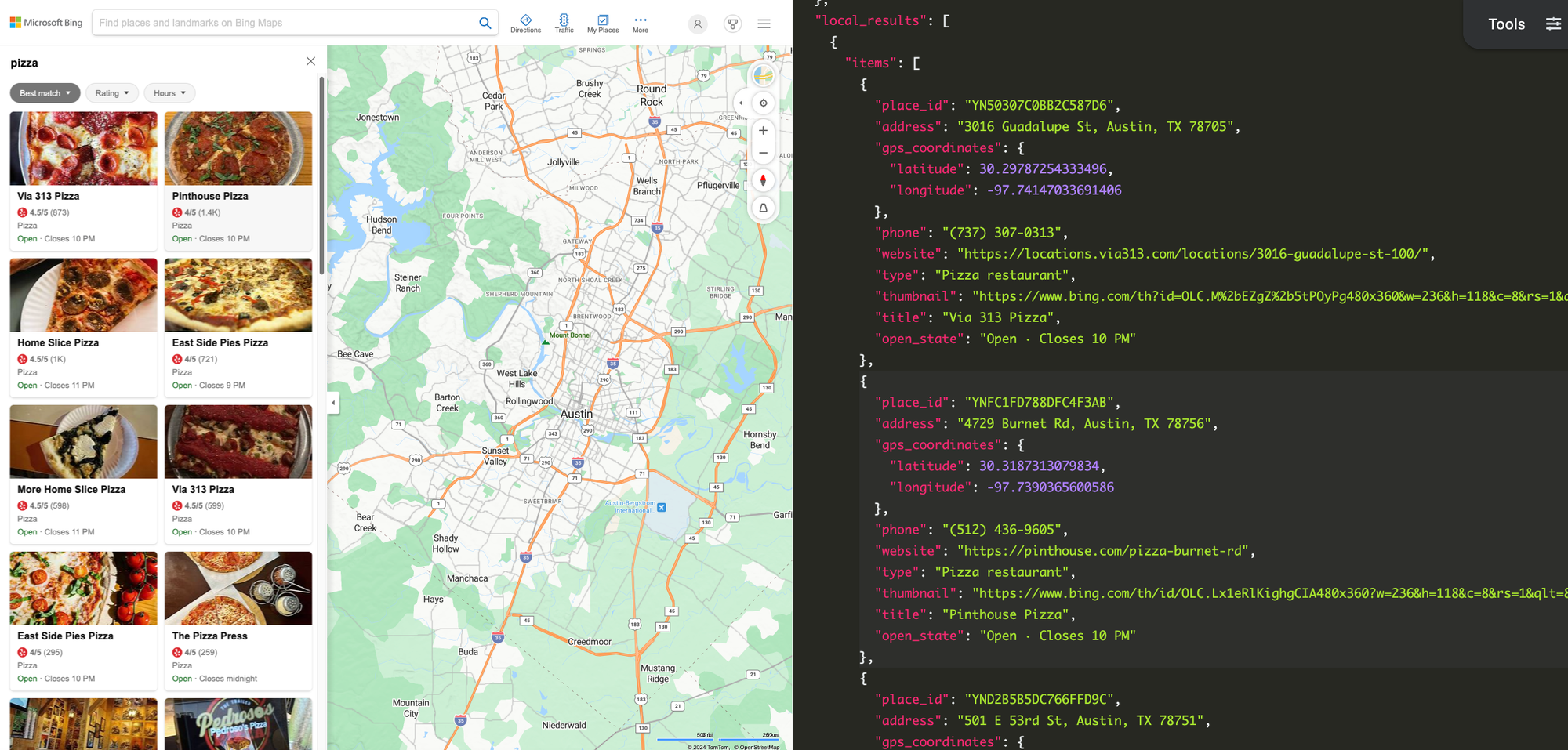The height and width of the screenshot is (750, 1568).
Task: Open the Hours filter dropdown
Action: [x=169, y=93]
